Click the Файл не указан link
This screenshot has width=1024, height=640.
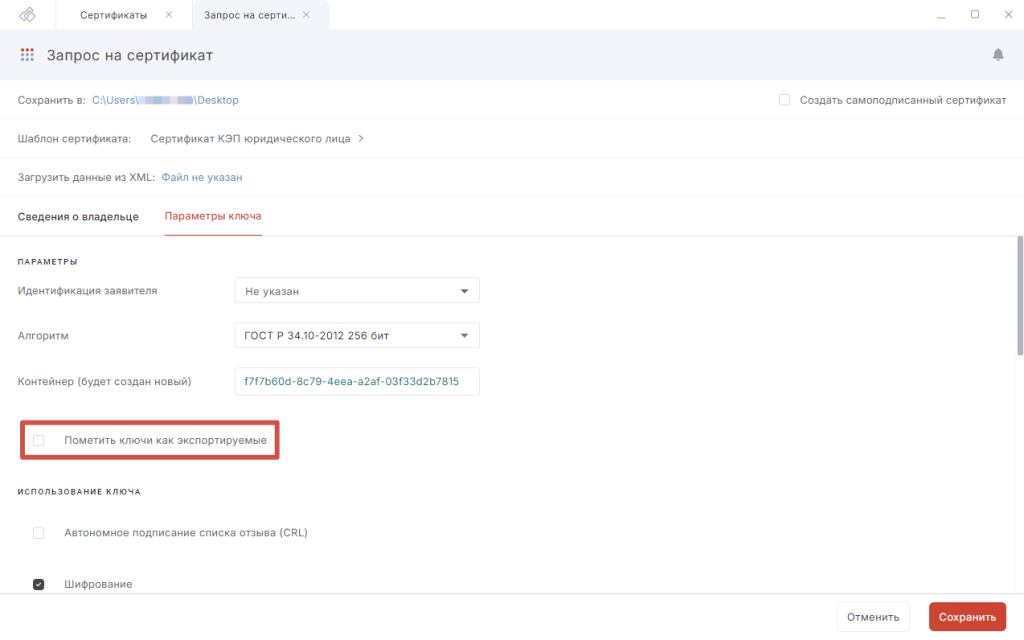click(202, 177)
